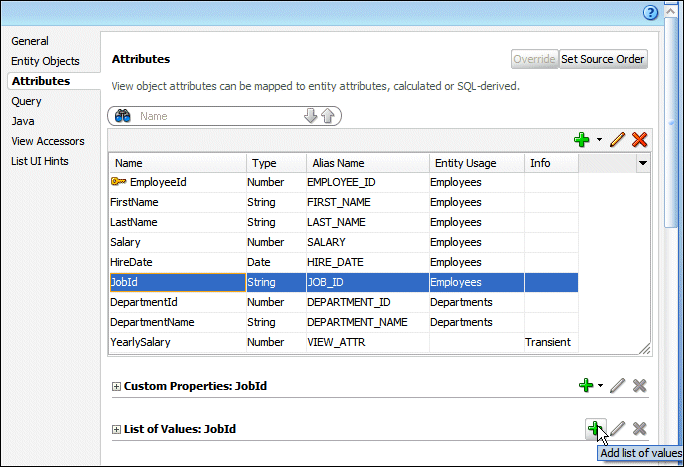
Task: Delete selected attribute with red X
Action: pyautogui.click(x=640, y=140)
